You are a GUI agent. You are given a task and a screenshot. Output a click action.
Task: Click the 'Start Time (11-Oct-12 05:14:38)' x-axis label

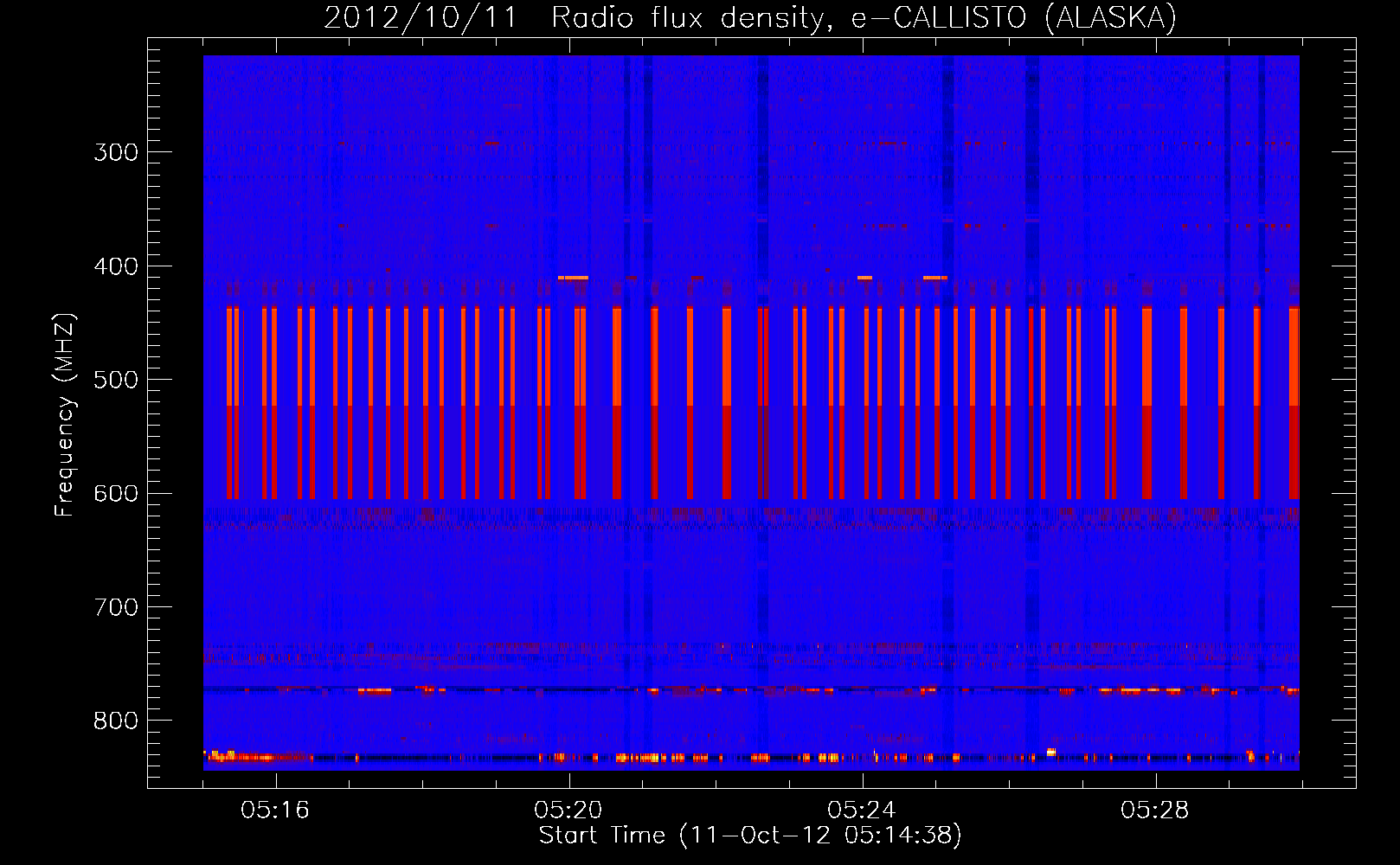point(750,836)
